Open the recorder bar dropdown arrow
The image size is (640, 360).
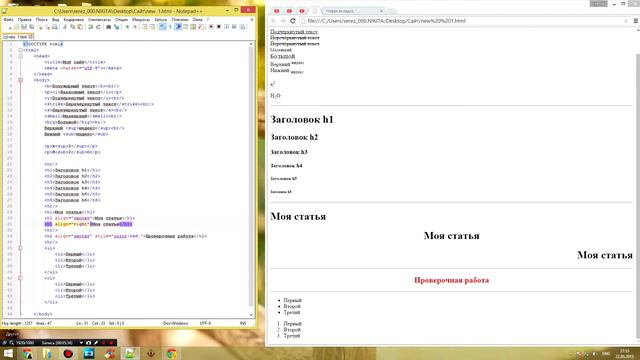81,343
